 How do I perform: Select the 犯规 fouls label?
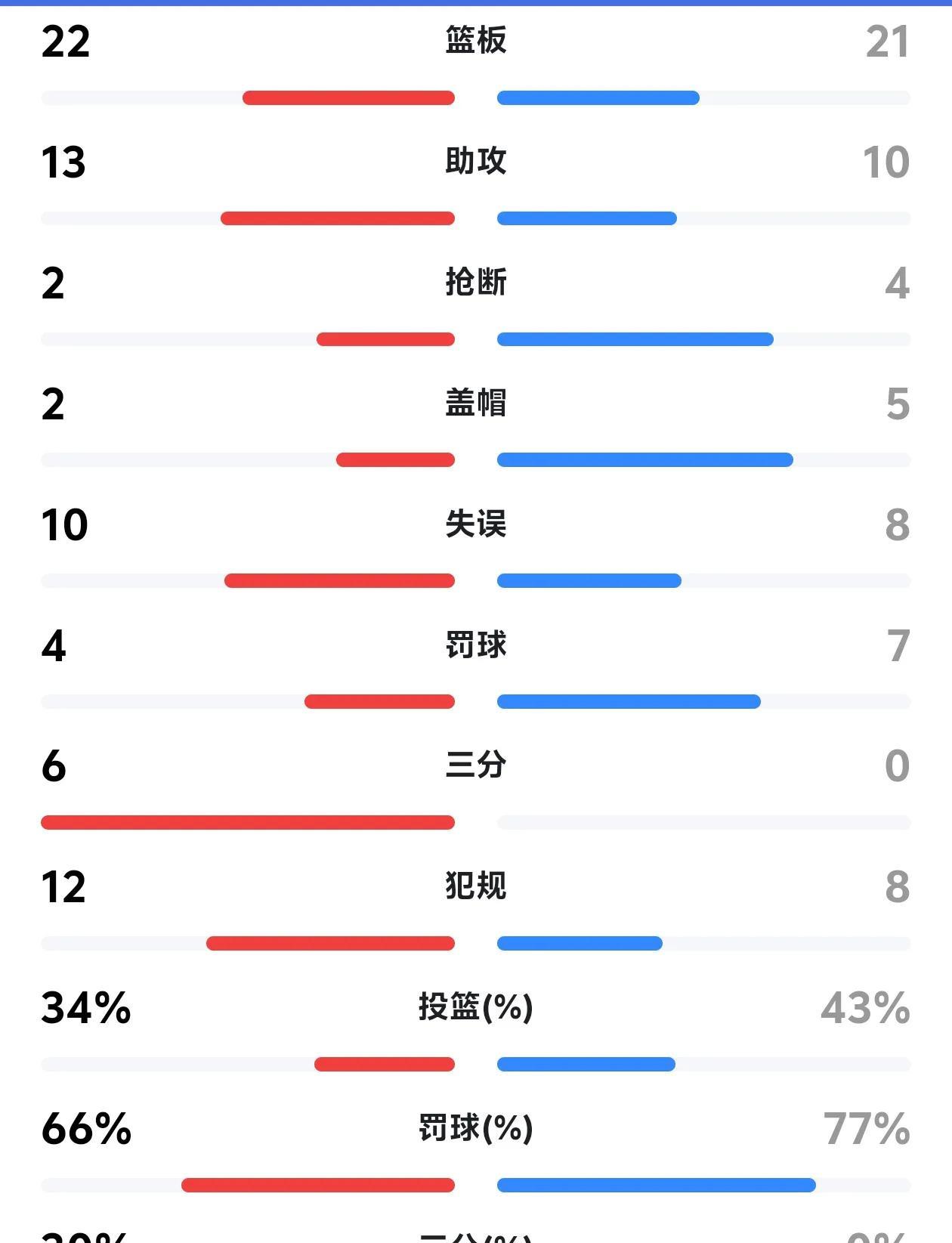476,886
